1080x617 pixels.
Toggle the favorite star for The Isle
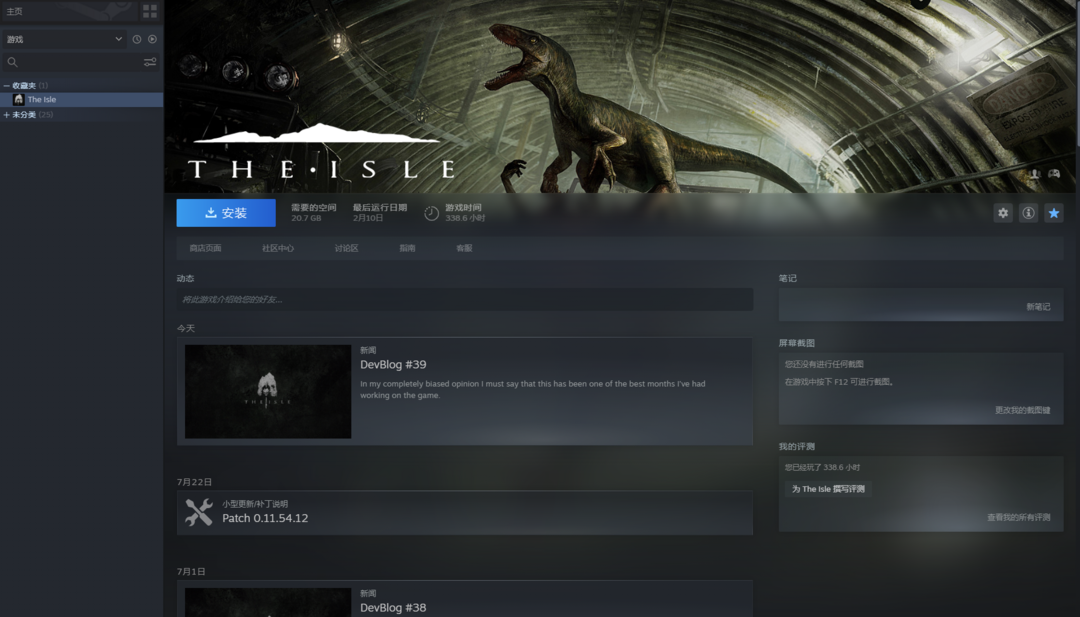1053,213
